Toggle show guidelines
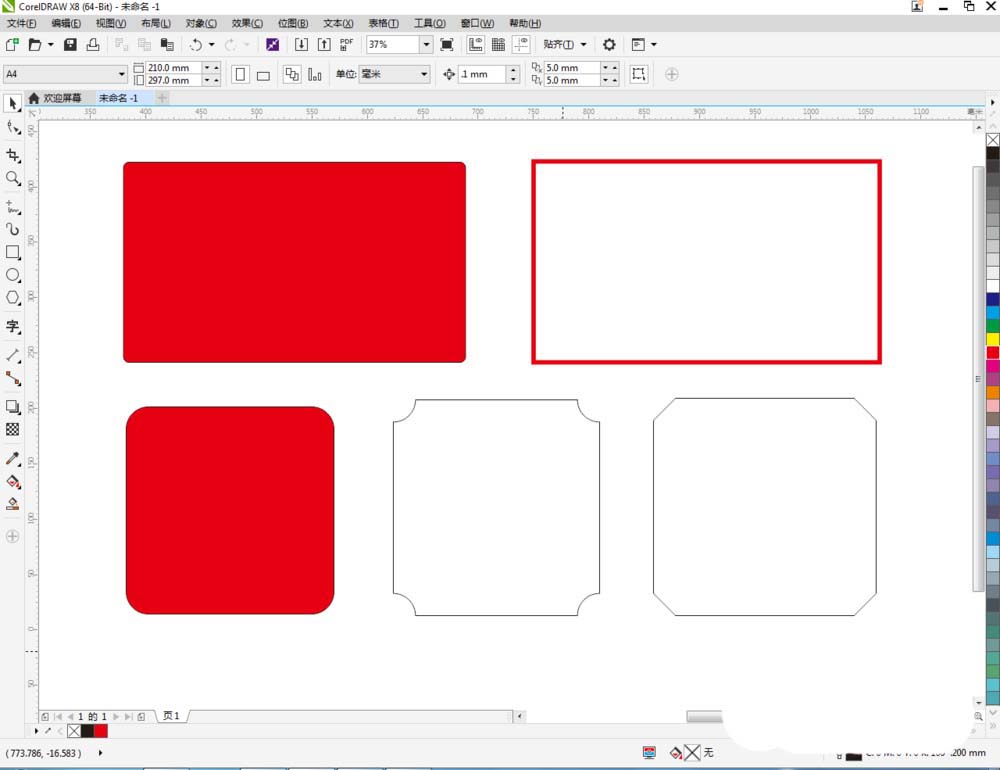 [x=522, y=45]
